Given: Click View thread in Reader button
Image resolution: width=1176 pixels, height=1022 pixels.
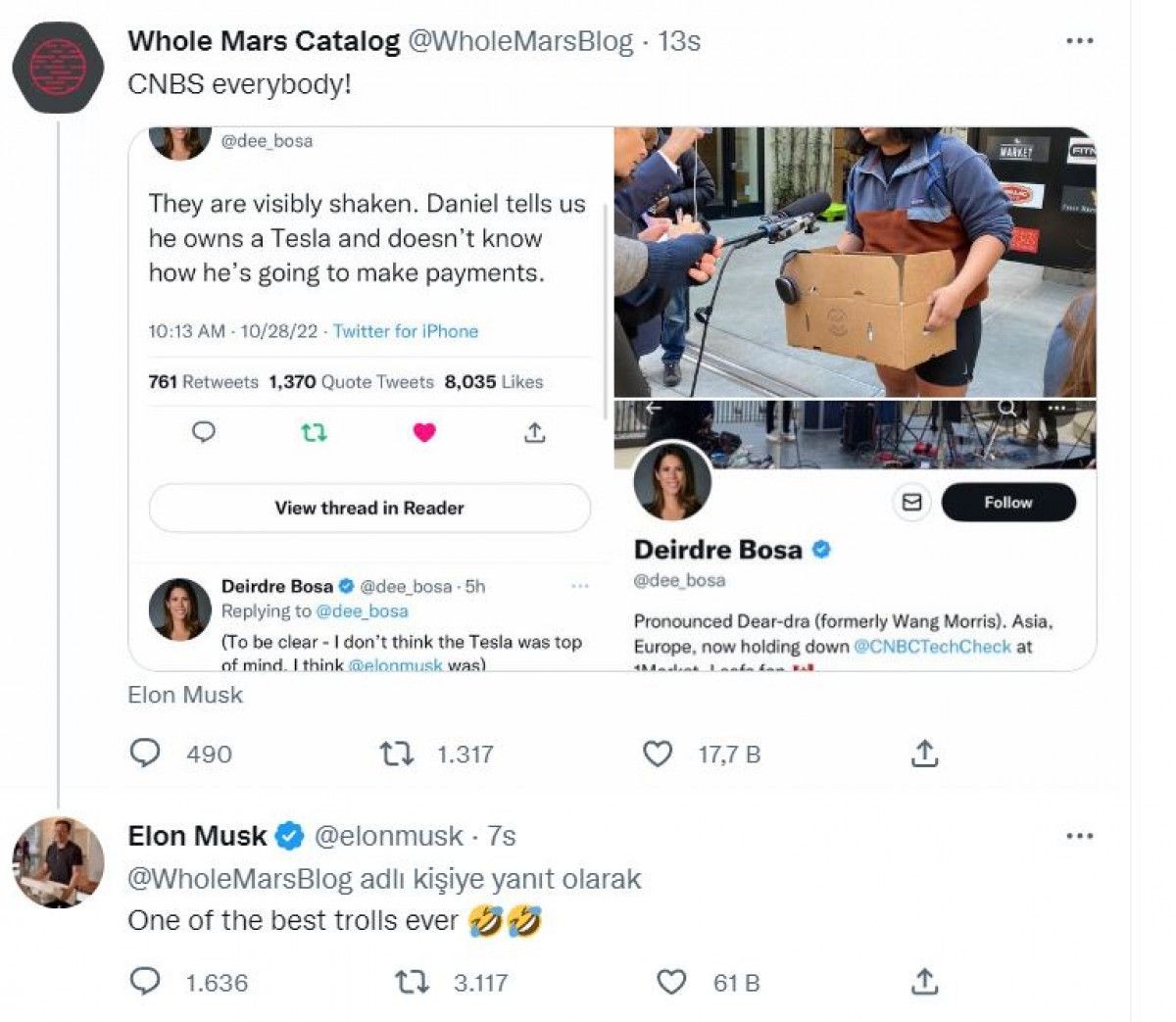Looking at the screenshot, I should pyautogui.click(x=369, y=508).
